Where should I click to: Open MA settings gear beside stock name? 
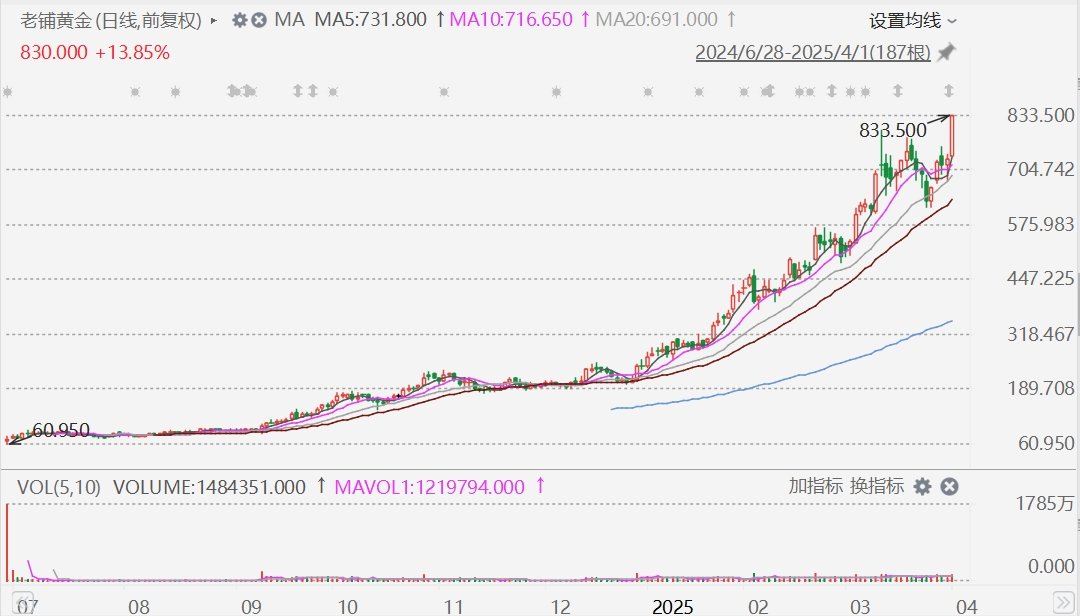click(239, 20)
